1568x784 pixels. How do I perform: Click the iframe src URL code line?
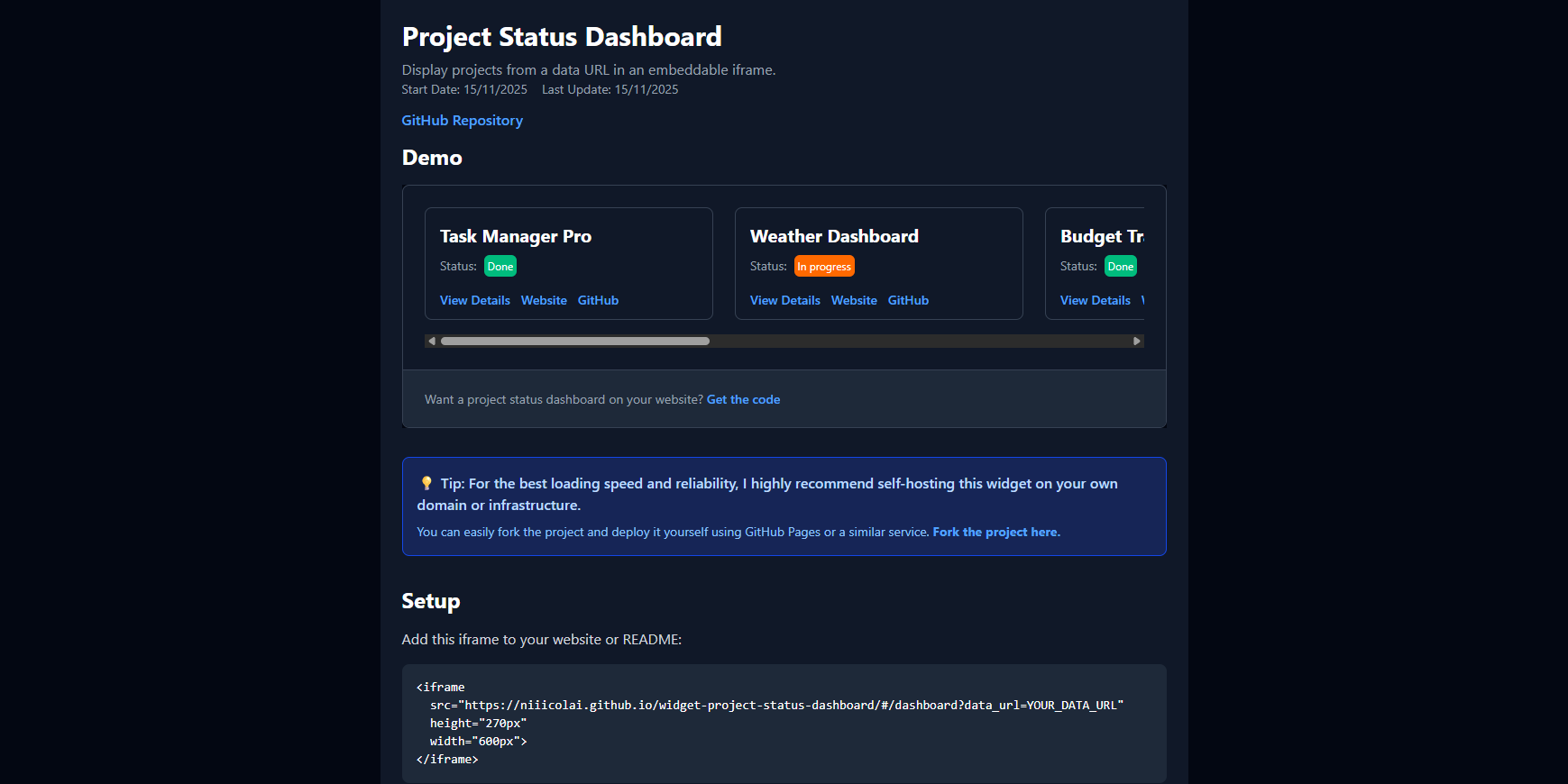(x=776, y=705)
